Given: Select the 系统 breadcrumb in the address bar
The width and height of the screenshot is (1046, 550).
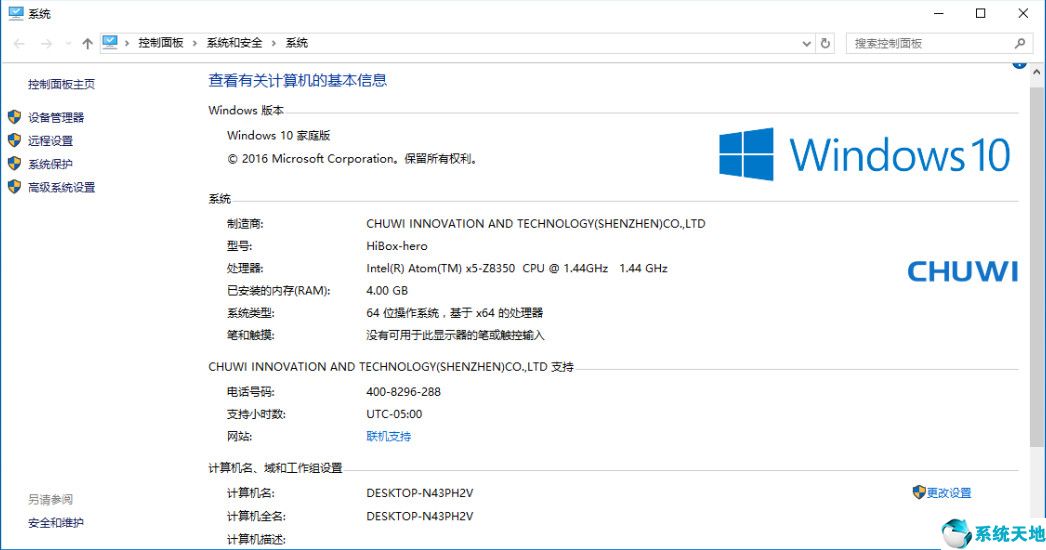Looking at the screenshot, I should (x=297, y=43).
